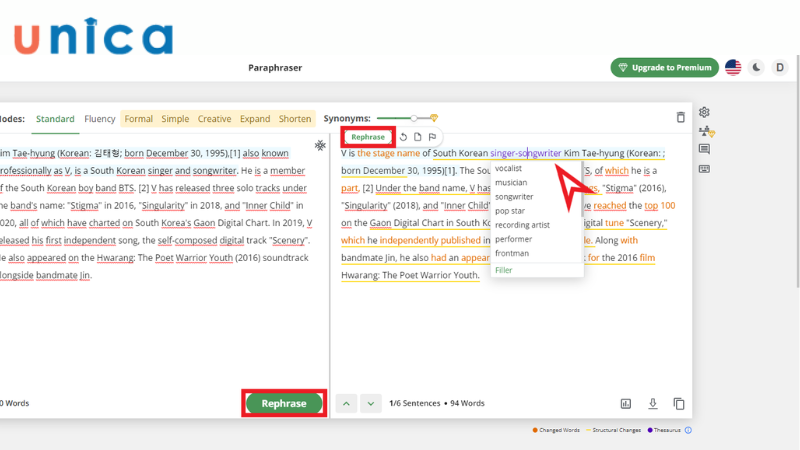
Task: Open the premium compare modes icon
Action: click(707, 132)
